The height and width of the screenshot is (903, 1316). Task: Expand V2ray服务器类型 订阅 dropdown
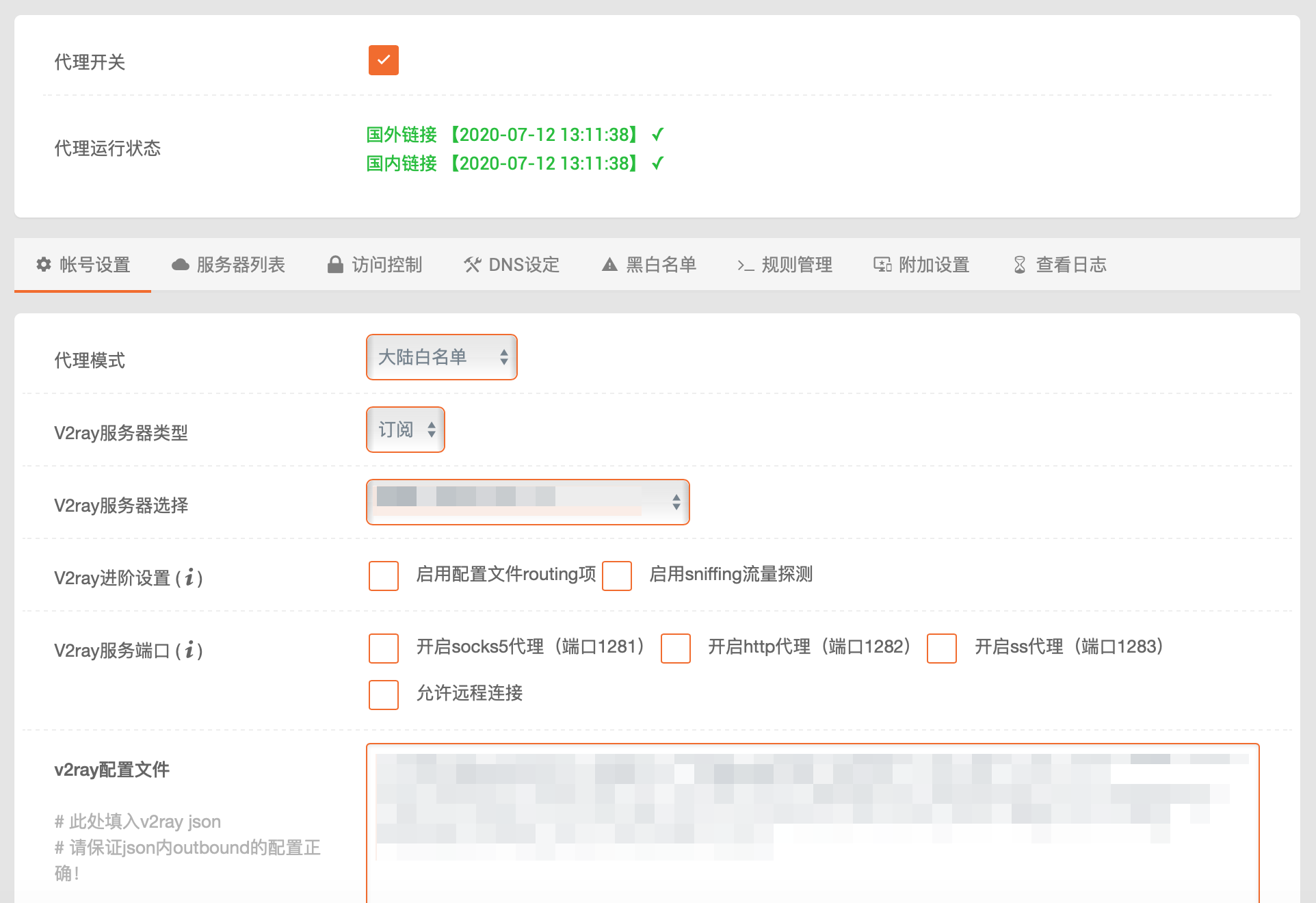tap(405, 430)
